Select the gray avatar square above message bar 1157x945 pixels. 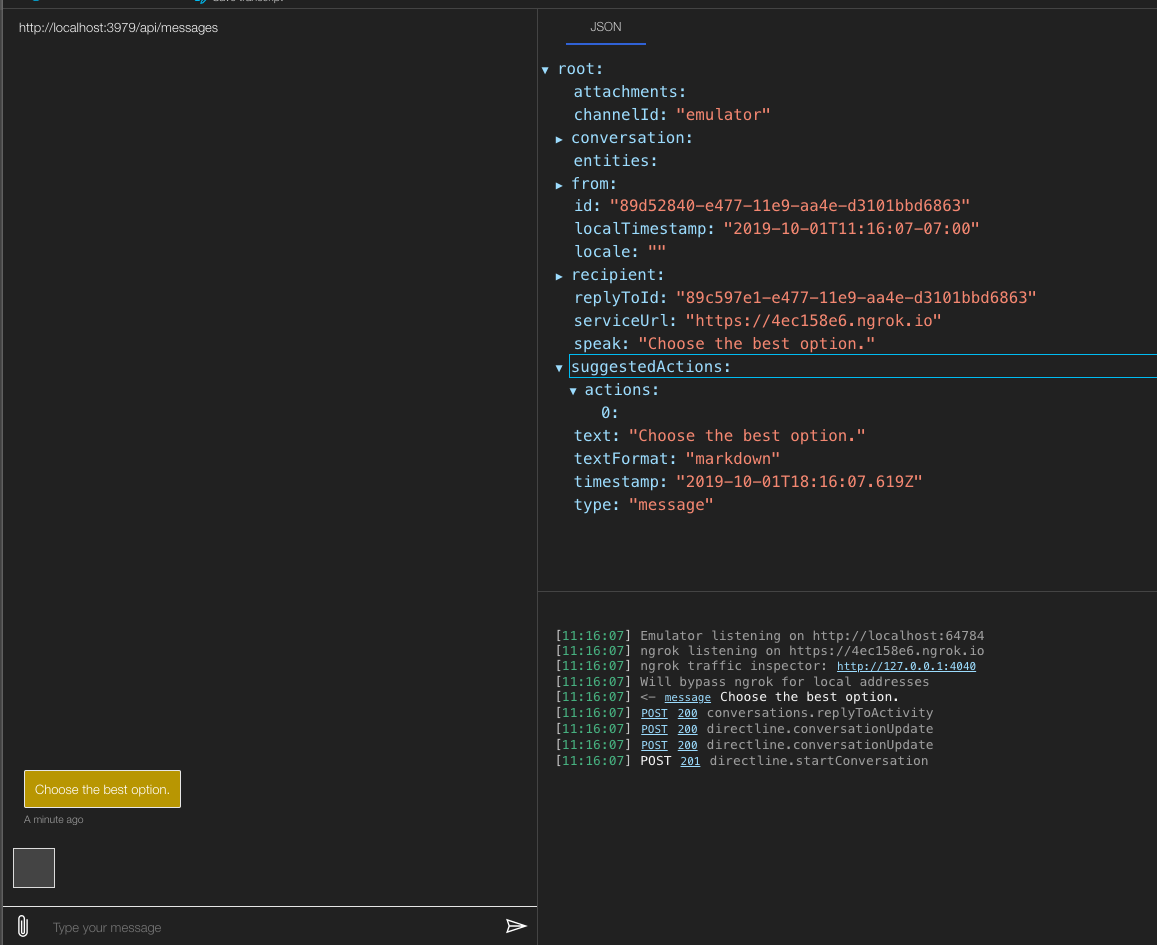33,867
